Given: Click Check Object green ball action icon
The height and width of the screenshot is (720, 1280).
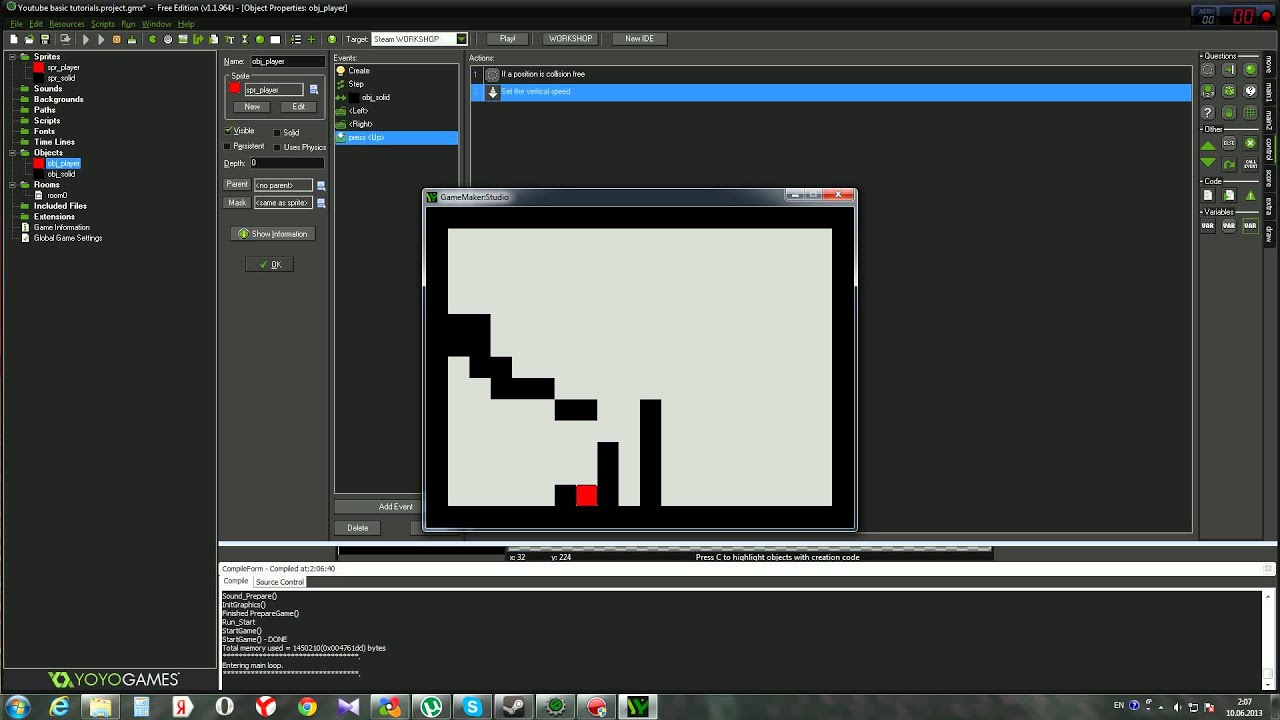Looking at the screenshot, I should tap(1250, 70).
